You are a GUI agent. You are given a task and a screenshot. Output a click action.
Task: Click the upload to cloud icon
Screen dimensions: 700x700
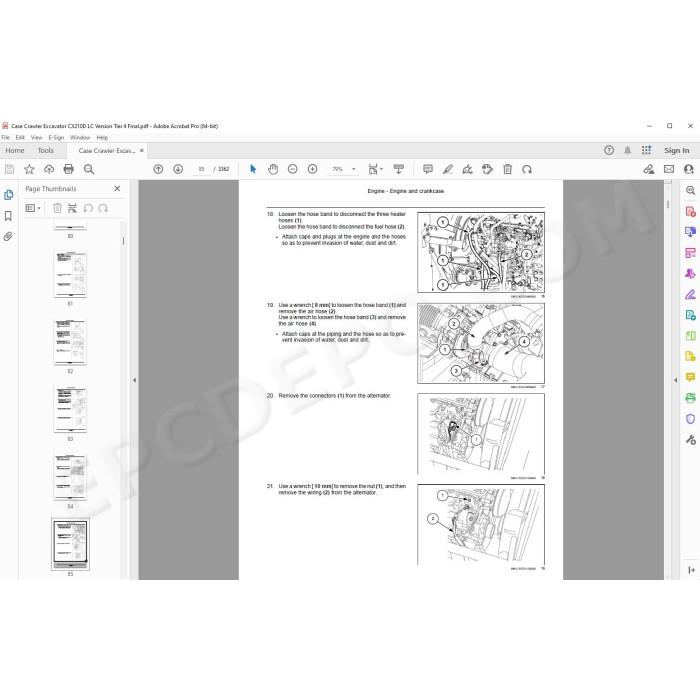[x=49, y=169]
